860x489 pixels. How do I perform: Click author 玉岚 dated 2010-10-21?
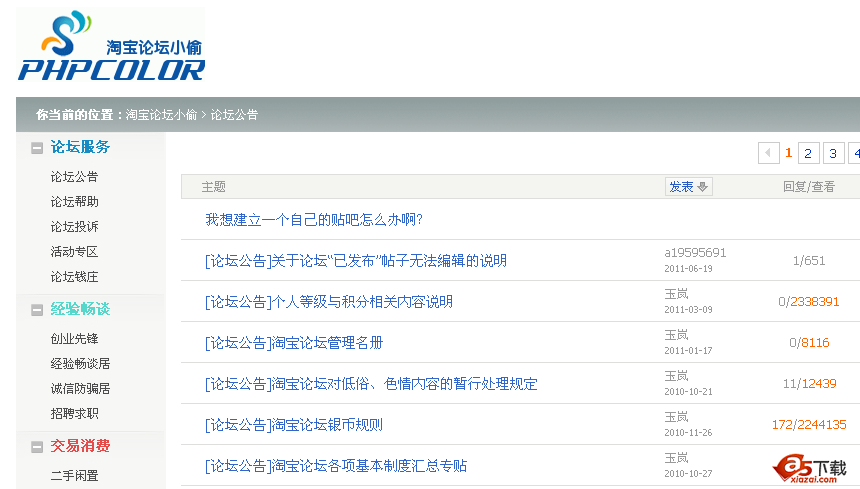point(676,376)
